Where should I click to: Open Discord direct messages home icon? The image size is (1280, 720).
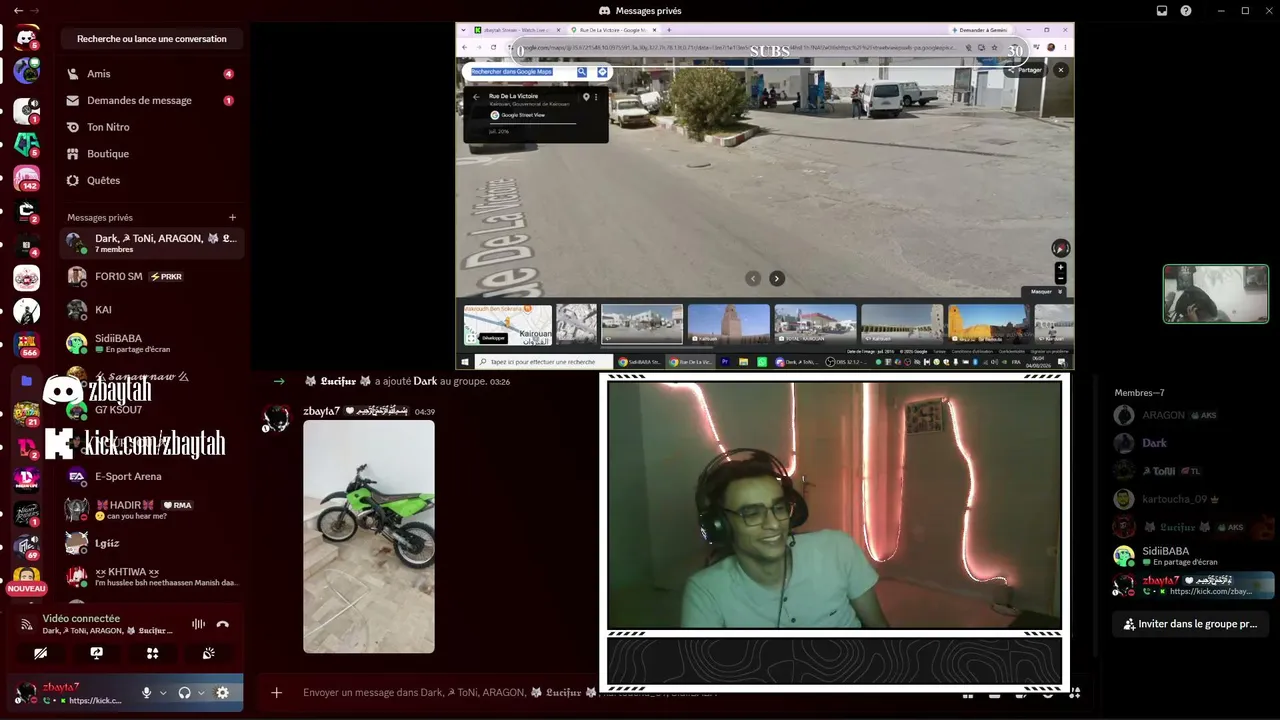click(x=27, y=38)
